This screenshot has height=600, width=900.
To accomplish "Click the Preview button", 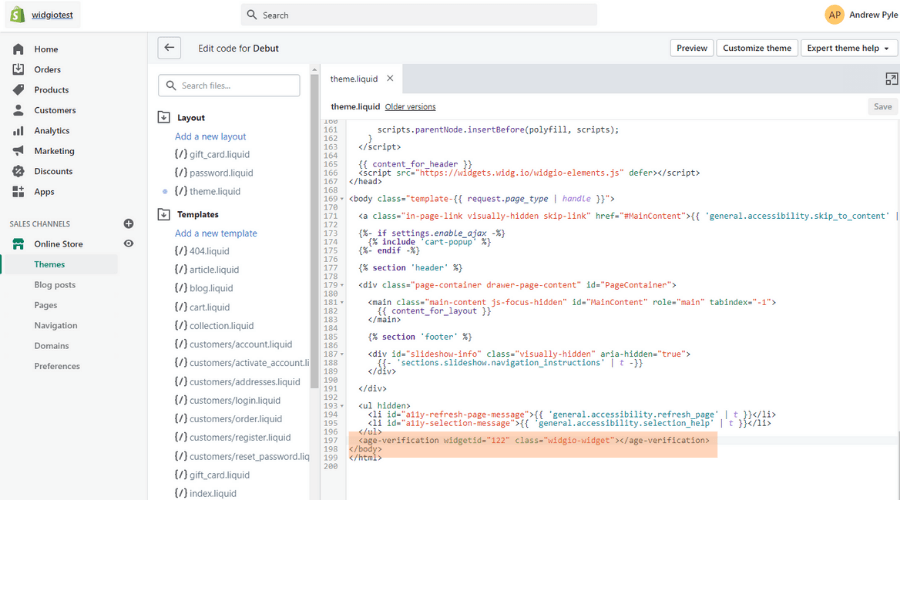I will [x=692, y=48].
